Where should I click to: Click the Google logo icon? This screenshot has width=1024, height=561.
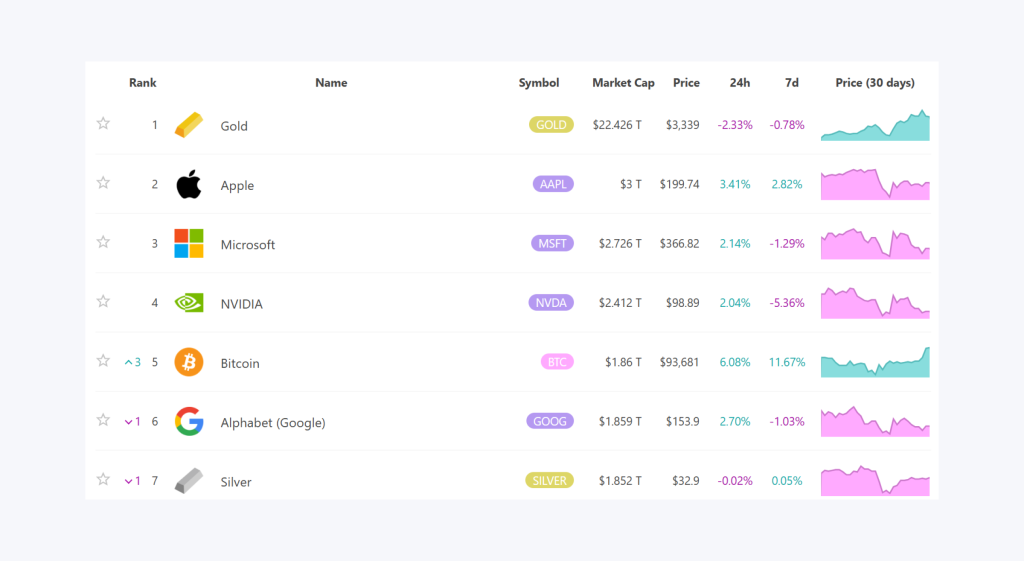(x=189, y=421)
